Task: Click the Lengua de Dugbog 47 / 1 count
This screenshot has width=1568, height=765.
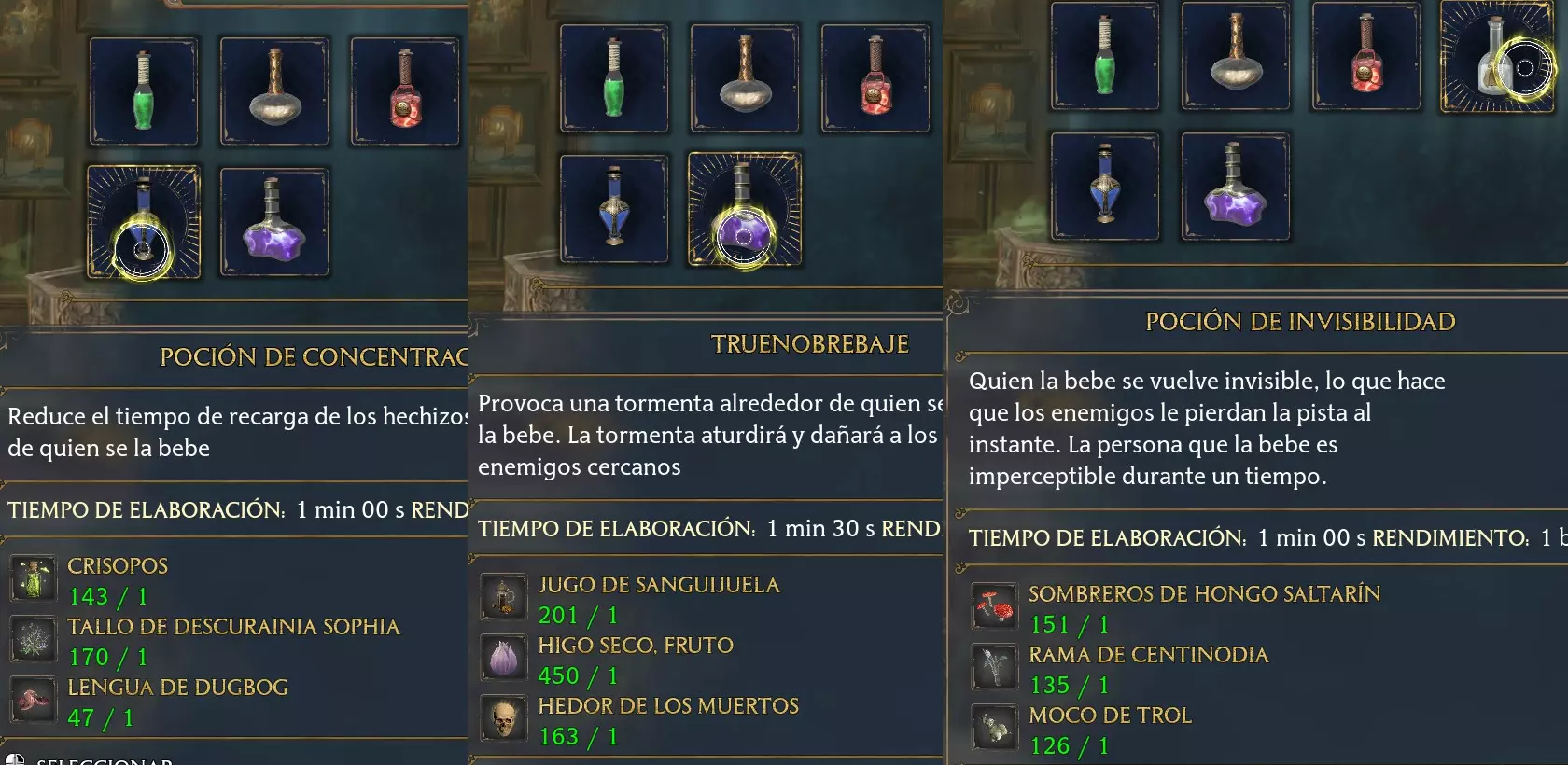Action: (x=101, y=718)
